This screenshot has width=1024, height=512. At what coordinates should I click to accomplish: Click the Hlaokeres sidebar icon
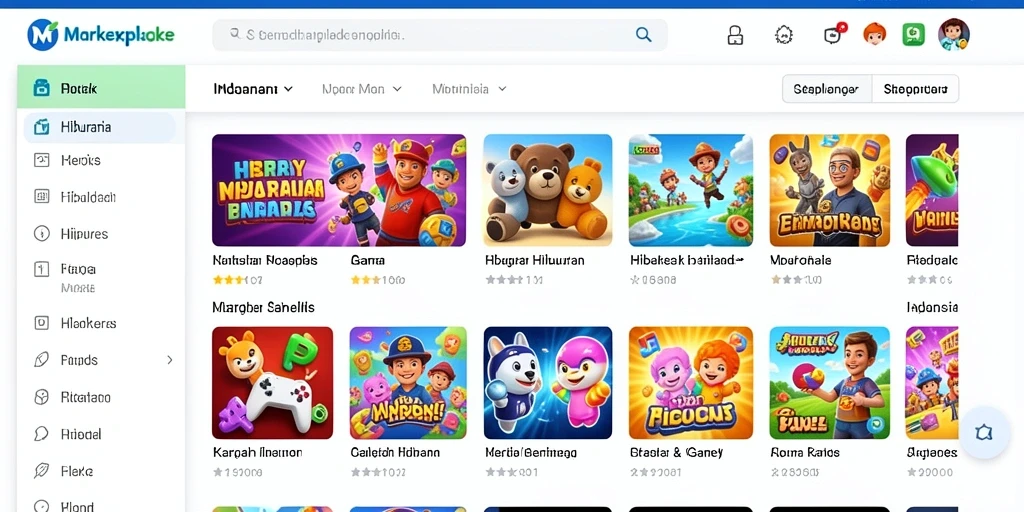pyautogui.click(x=41, y=323)
